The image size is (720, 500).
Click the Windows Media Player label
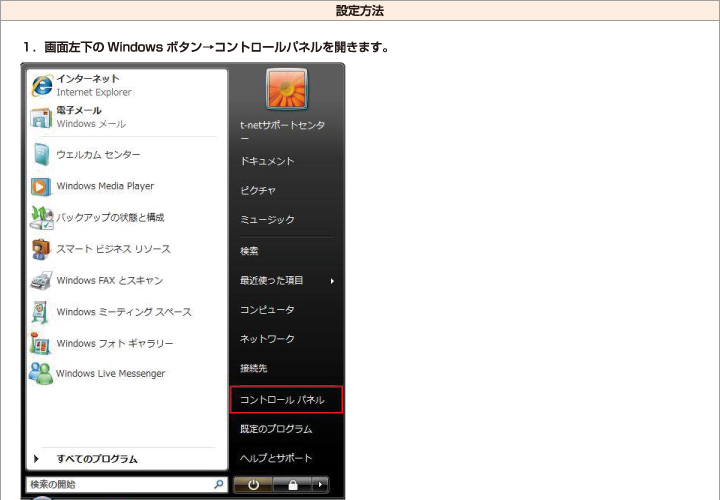[x=105, y=186]
